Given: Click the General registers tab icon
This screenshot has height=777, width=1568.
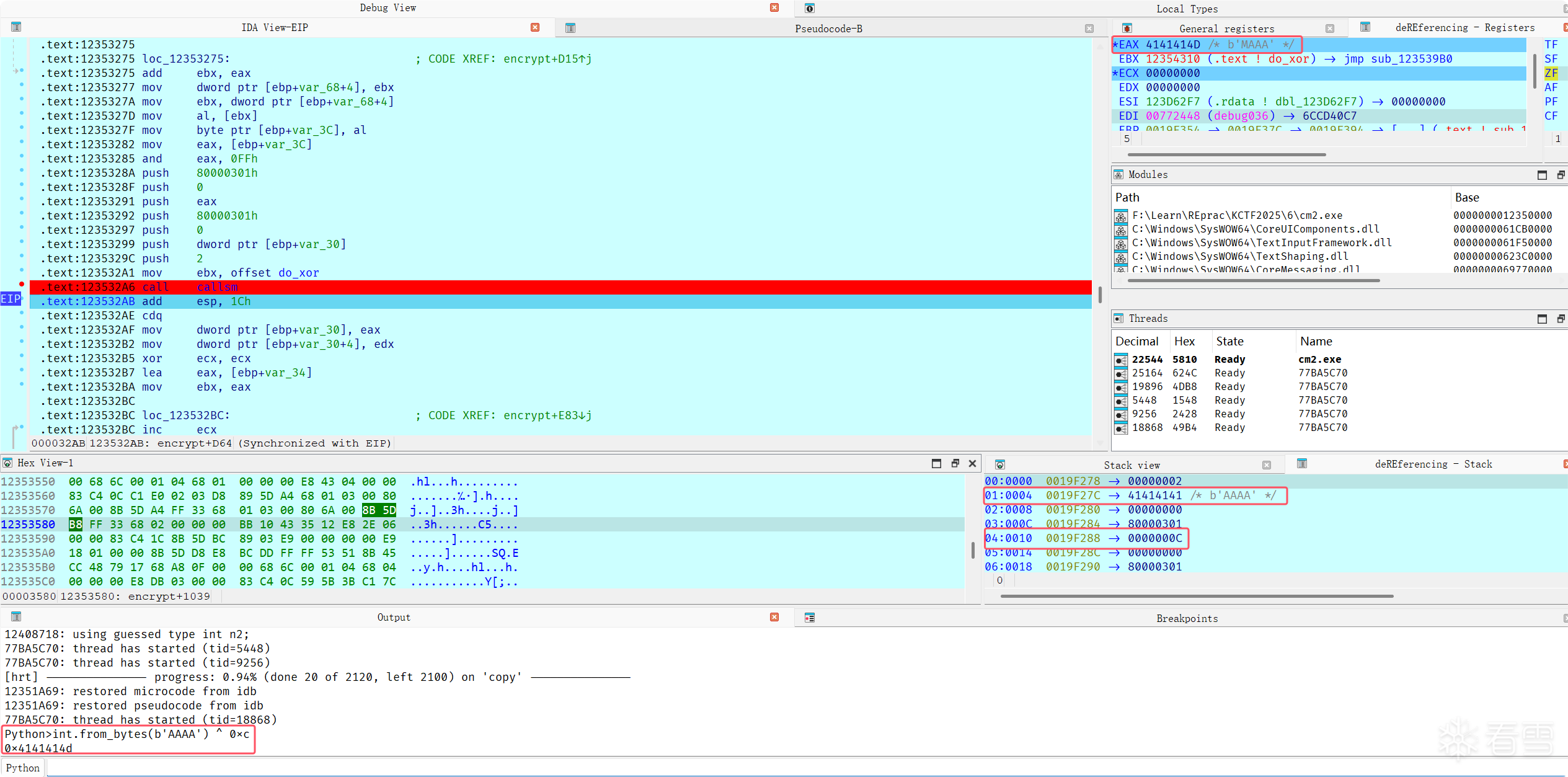Looking at the screenshot, I should [1127, 29].
